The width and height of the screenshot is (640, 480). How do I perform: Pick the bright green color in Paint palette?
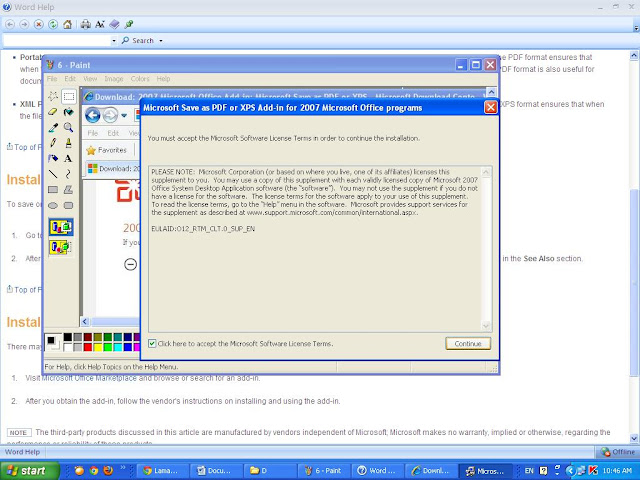(108, 347)
